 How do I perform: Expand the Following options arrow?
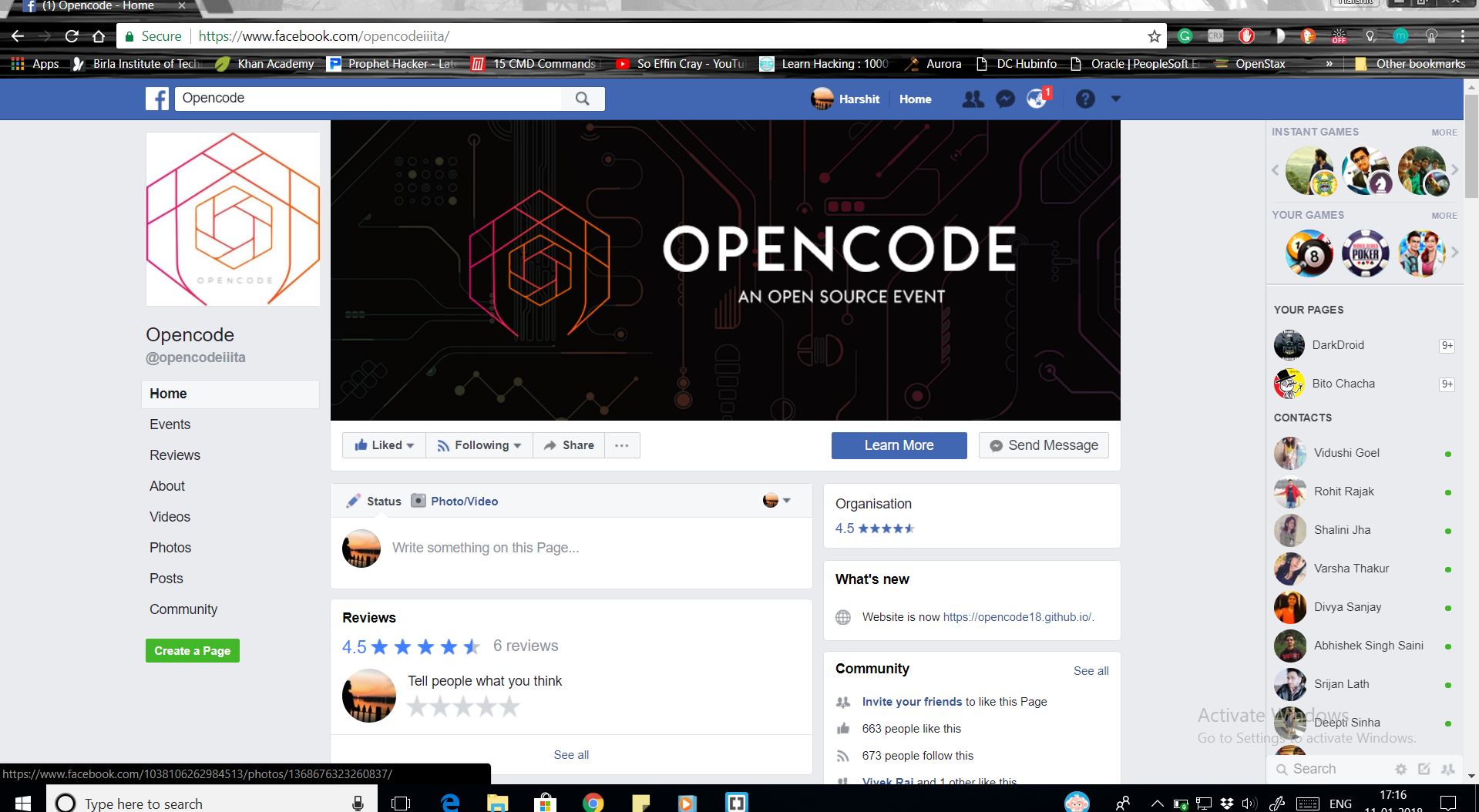click(516, 445)
